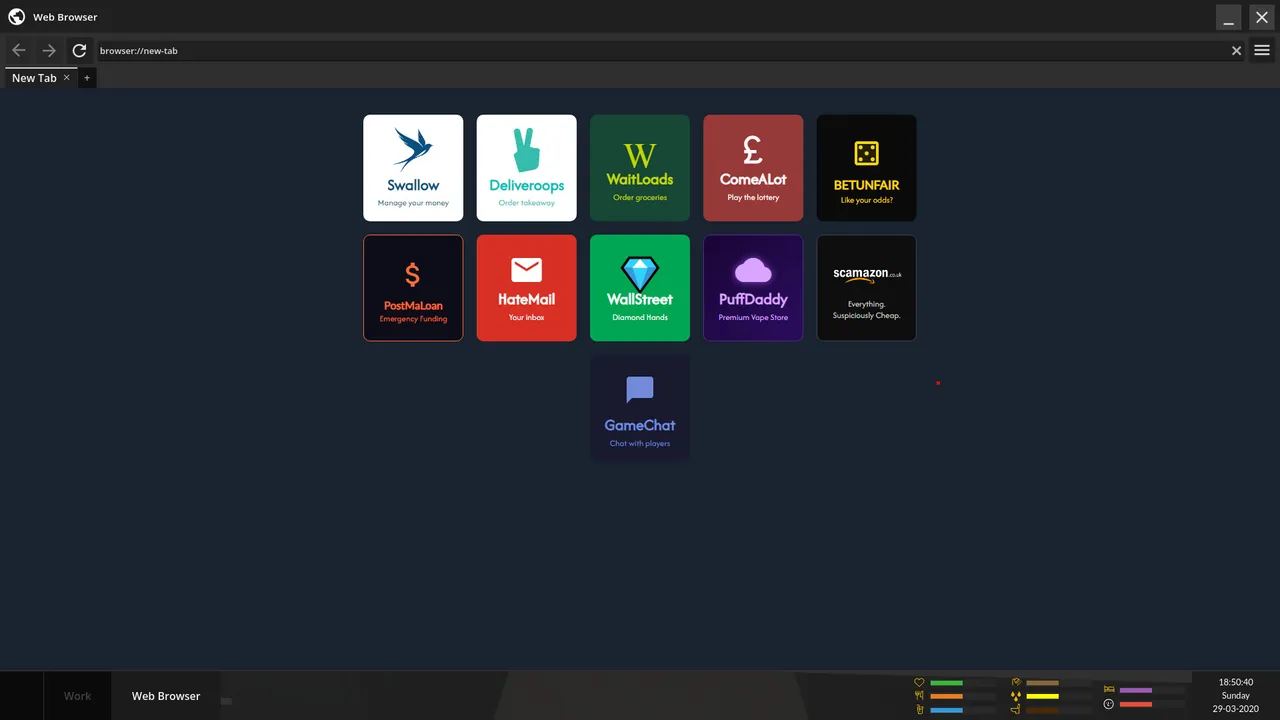Click the fork and knife hunger icon

point(919,696)
